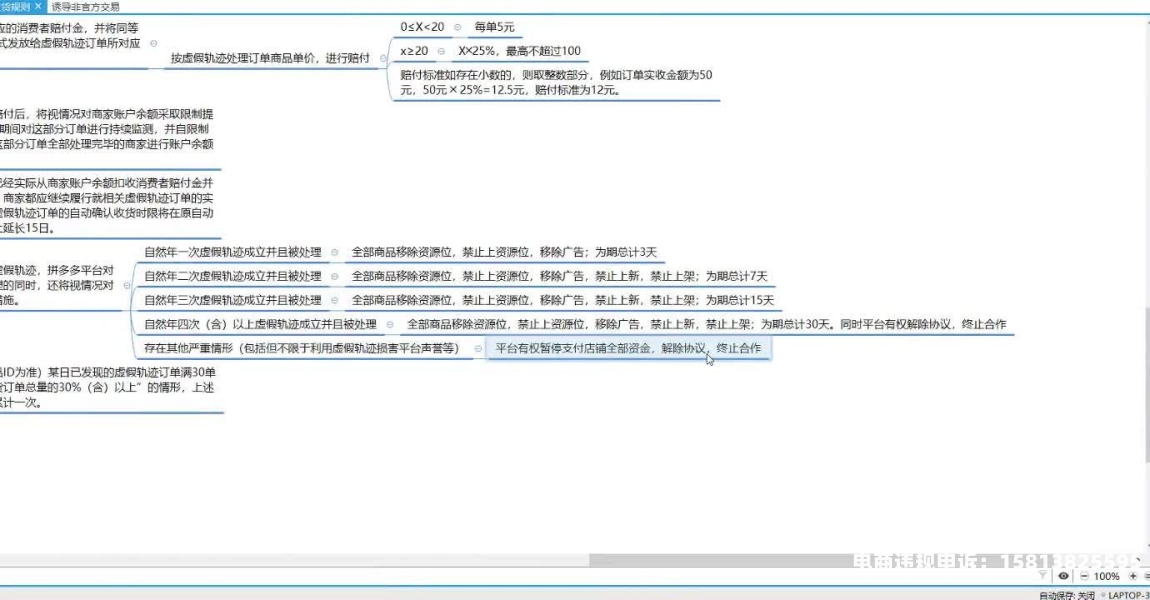Collapse the 自然年二次虚假轨迹成立并且被处理 branch

335,276
